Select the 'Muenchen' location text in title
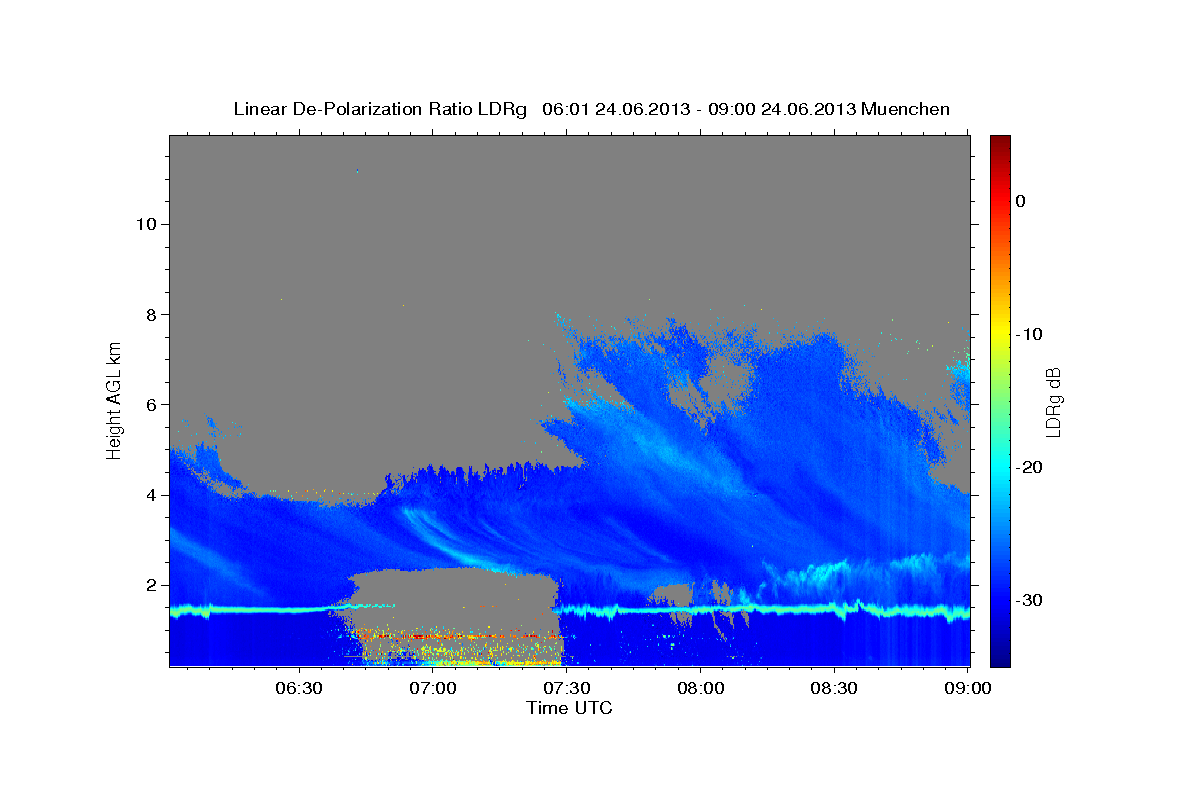The width and height of the screenshot is (1200, 800). 906,109
